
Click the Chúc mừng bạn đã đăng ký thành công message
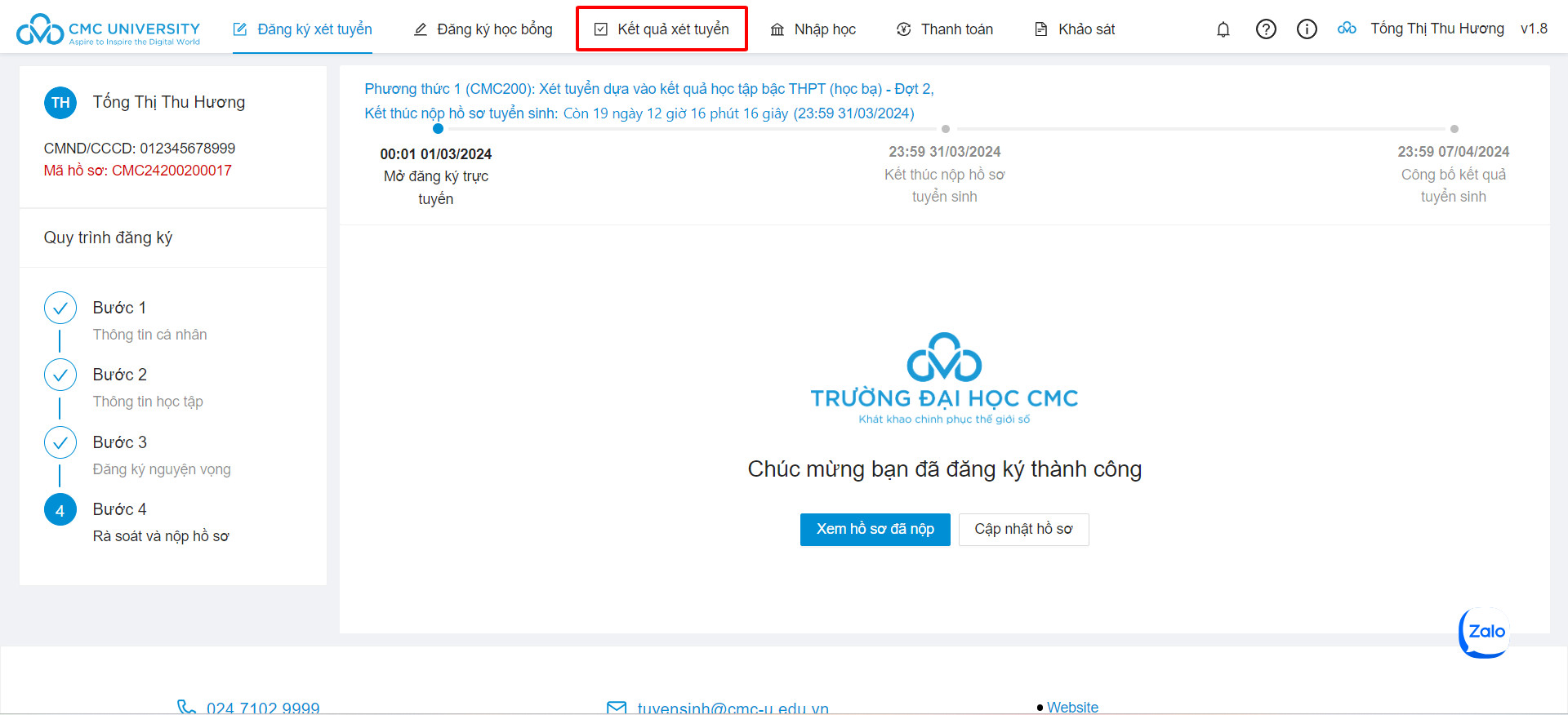pos(945,469)
